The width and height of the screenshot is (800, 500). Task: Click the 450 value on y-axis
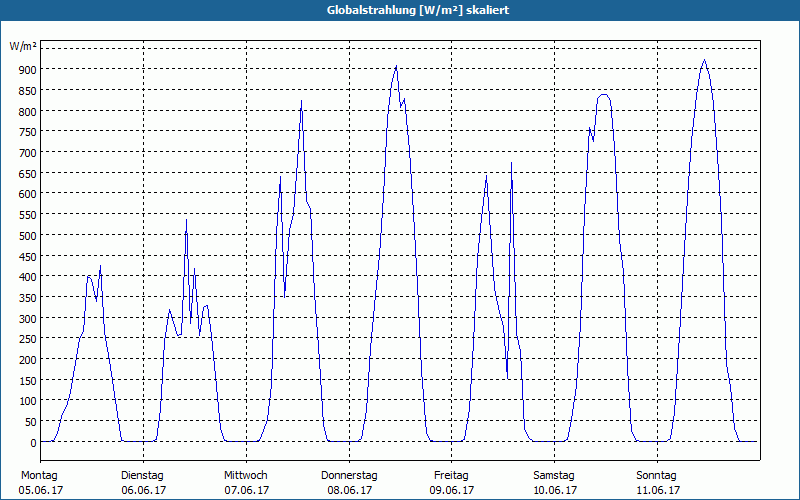click(x=28, y=257)
